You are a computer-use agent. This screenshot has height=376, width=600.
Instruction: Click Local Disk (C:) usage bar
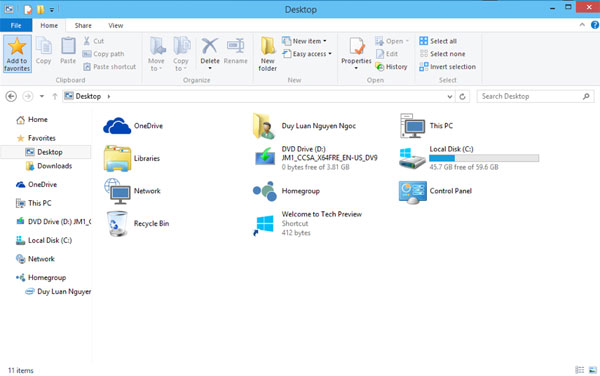(484, 158)
